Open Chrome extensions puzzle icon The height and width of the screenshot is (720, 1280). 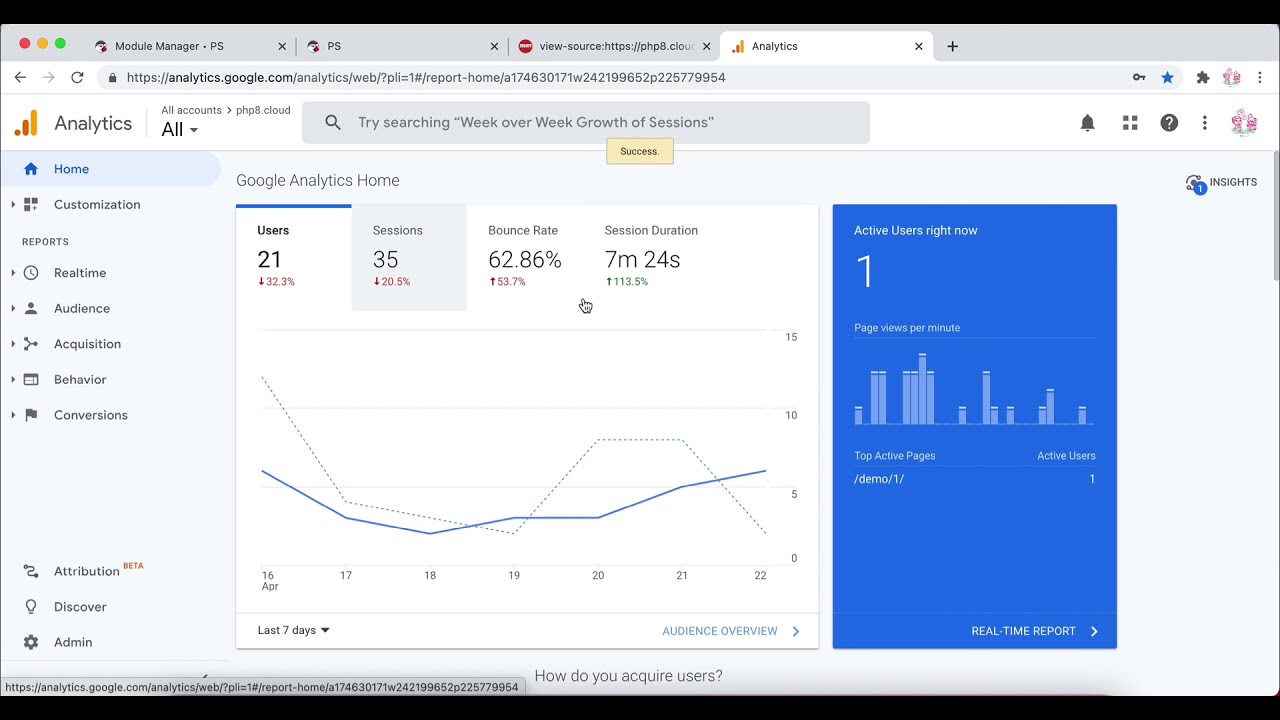1203,77
